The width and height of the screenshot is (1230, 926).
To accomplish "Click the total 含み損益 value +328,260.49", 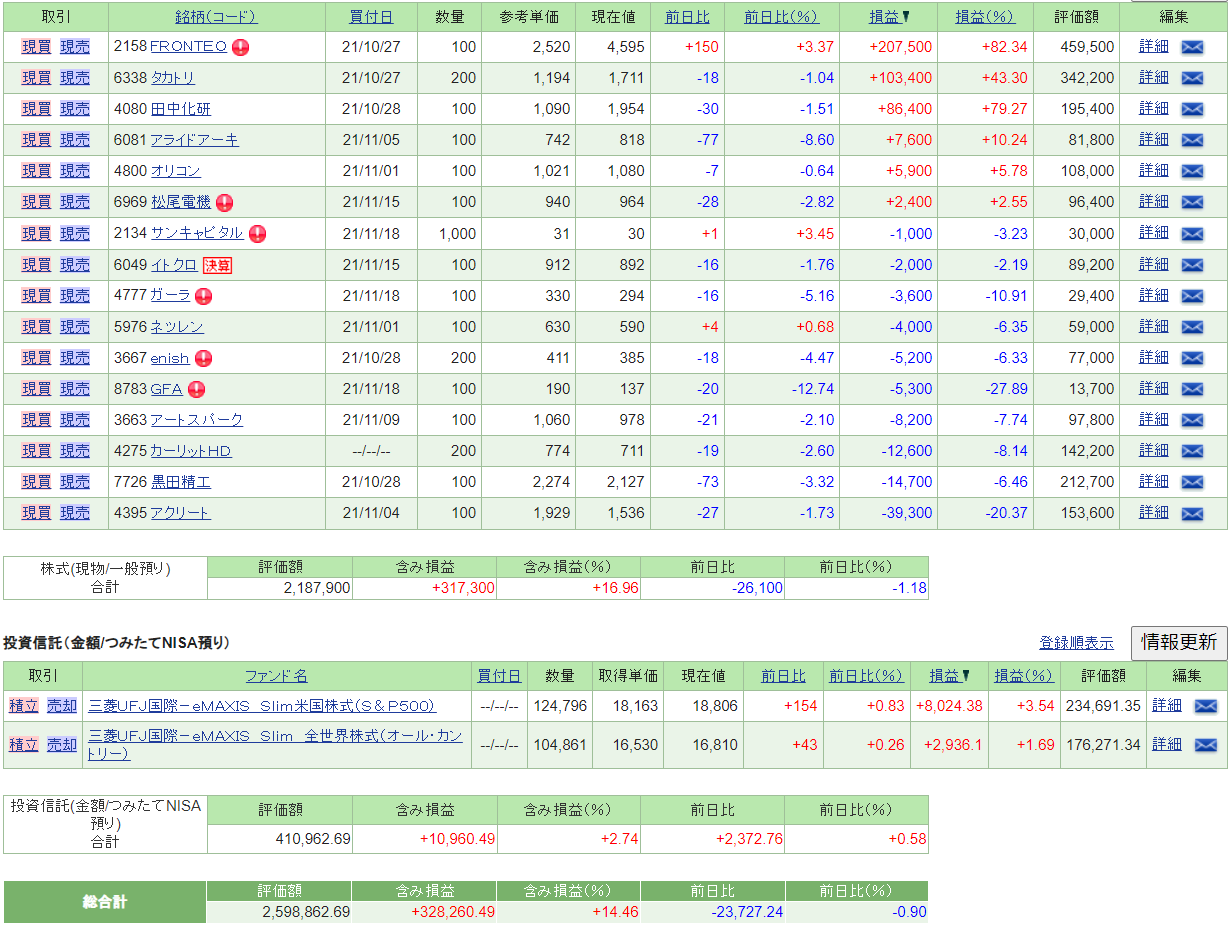I will coord(452,912).
